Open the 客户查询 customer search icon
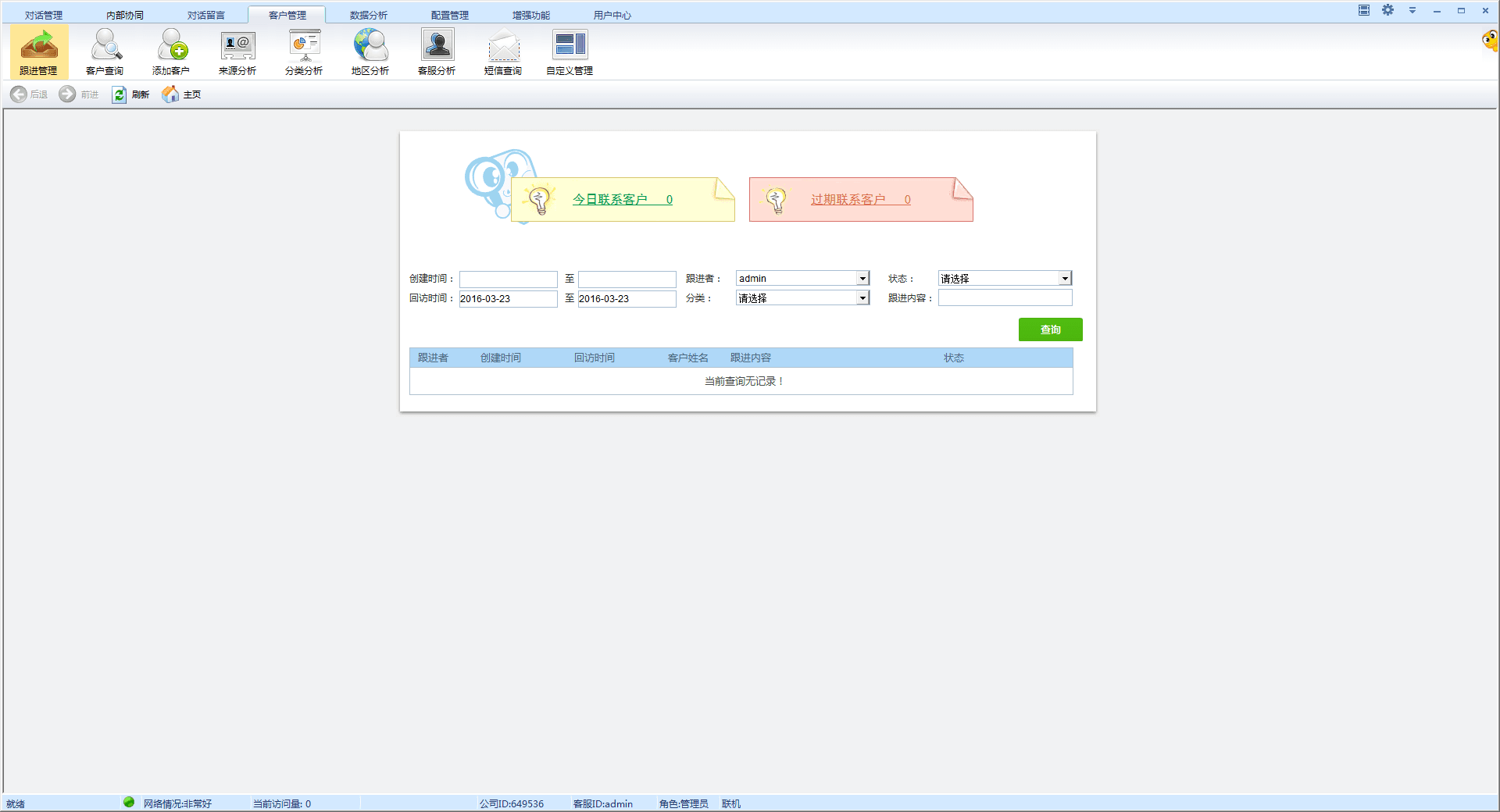This screenshot has height=812, width=1500. [105, 52]
